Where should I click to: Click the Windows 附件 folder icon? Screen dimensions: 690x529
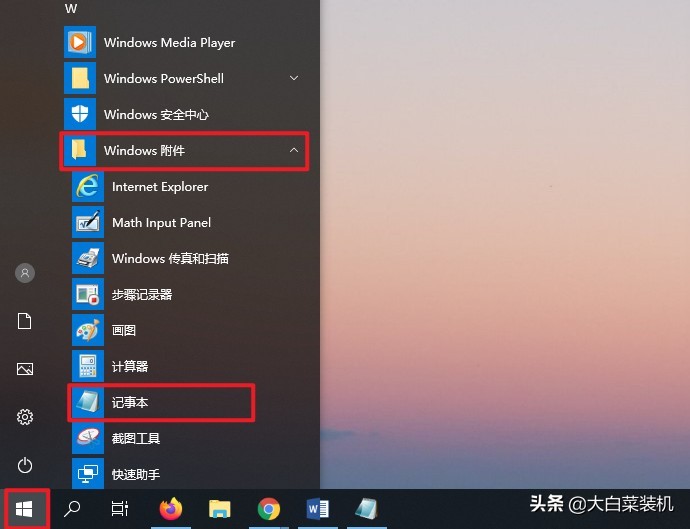coord(80,150)
